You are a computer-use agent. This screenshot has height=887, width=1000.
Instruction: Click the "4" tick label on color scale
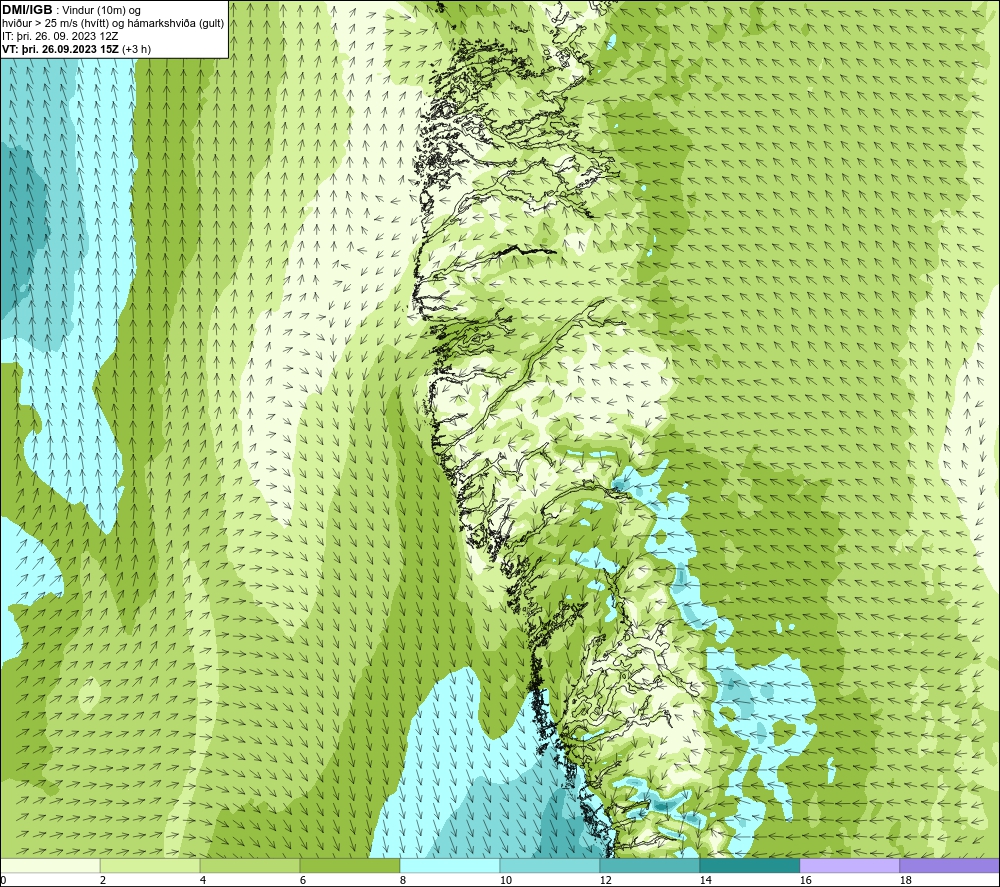(203, 881)
